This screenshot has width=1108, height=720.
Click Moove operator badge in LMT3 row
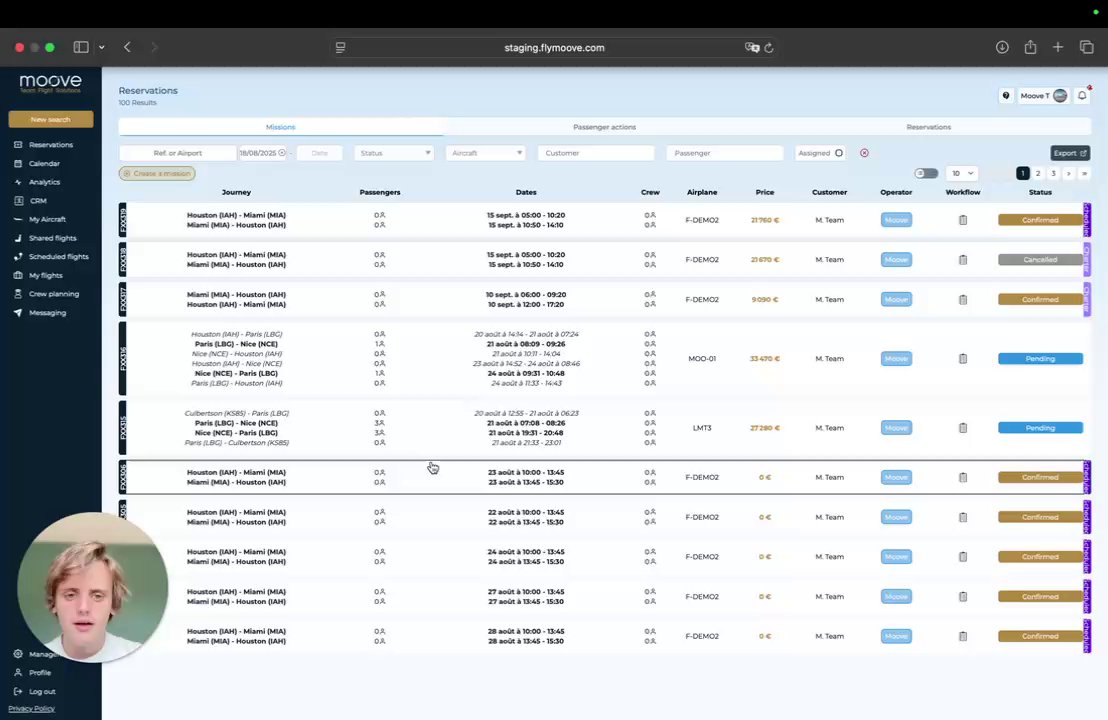coord(896,428)
